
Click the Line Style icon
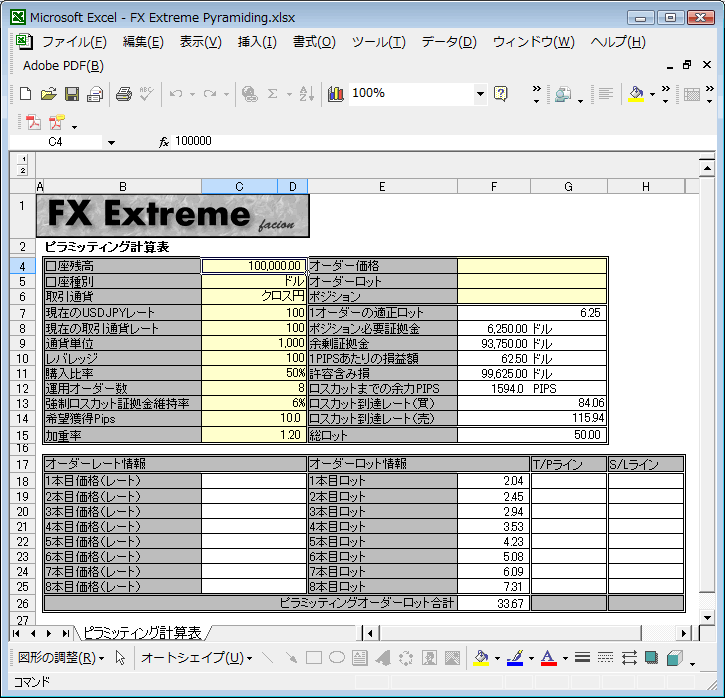click(583, 658)
